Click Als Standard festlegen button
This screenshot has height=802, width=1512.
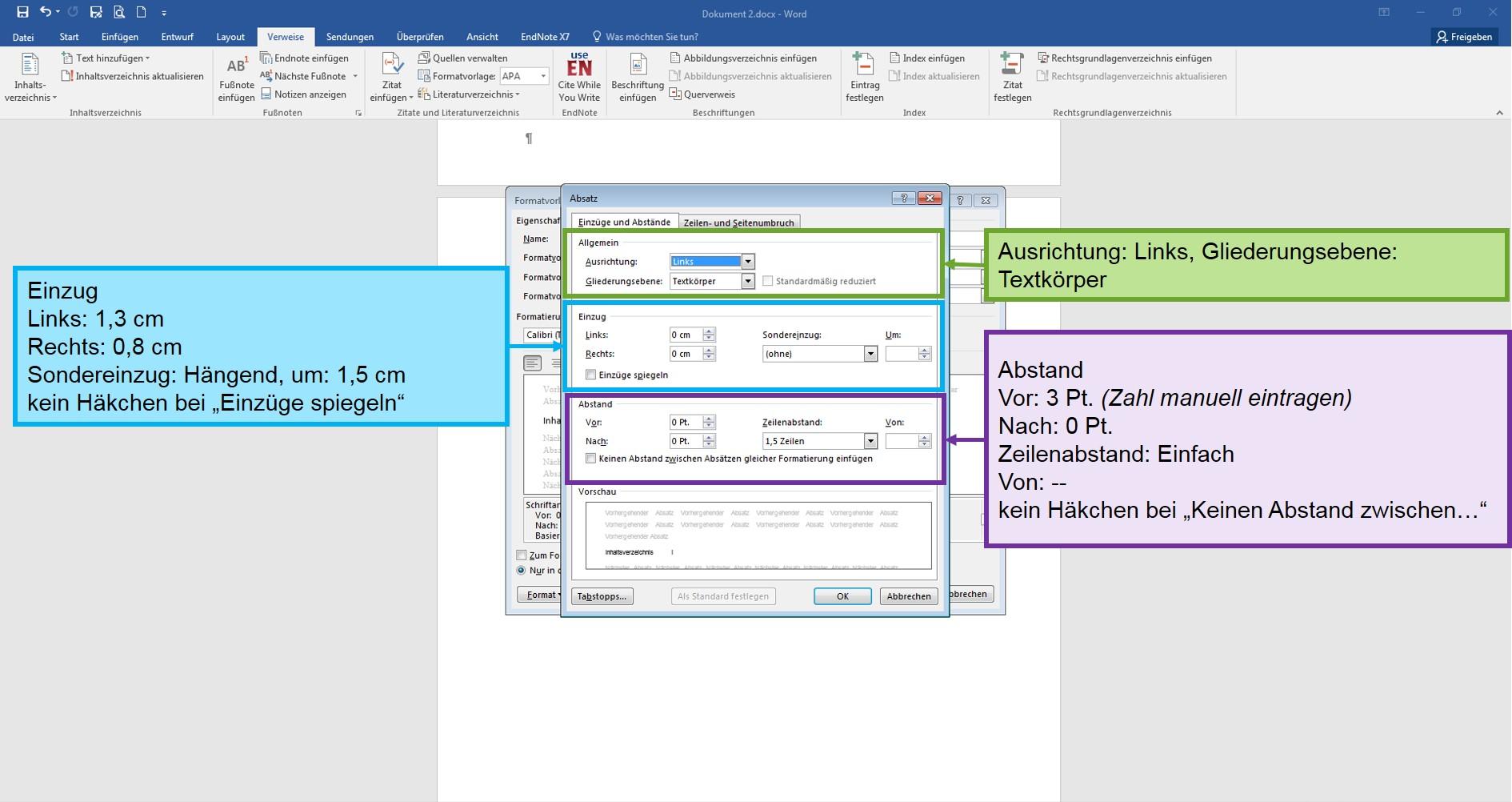click(723, 596)
